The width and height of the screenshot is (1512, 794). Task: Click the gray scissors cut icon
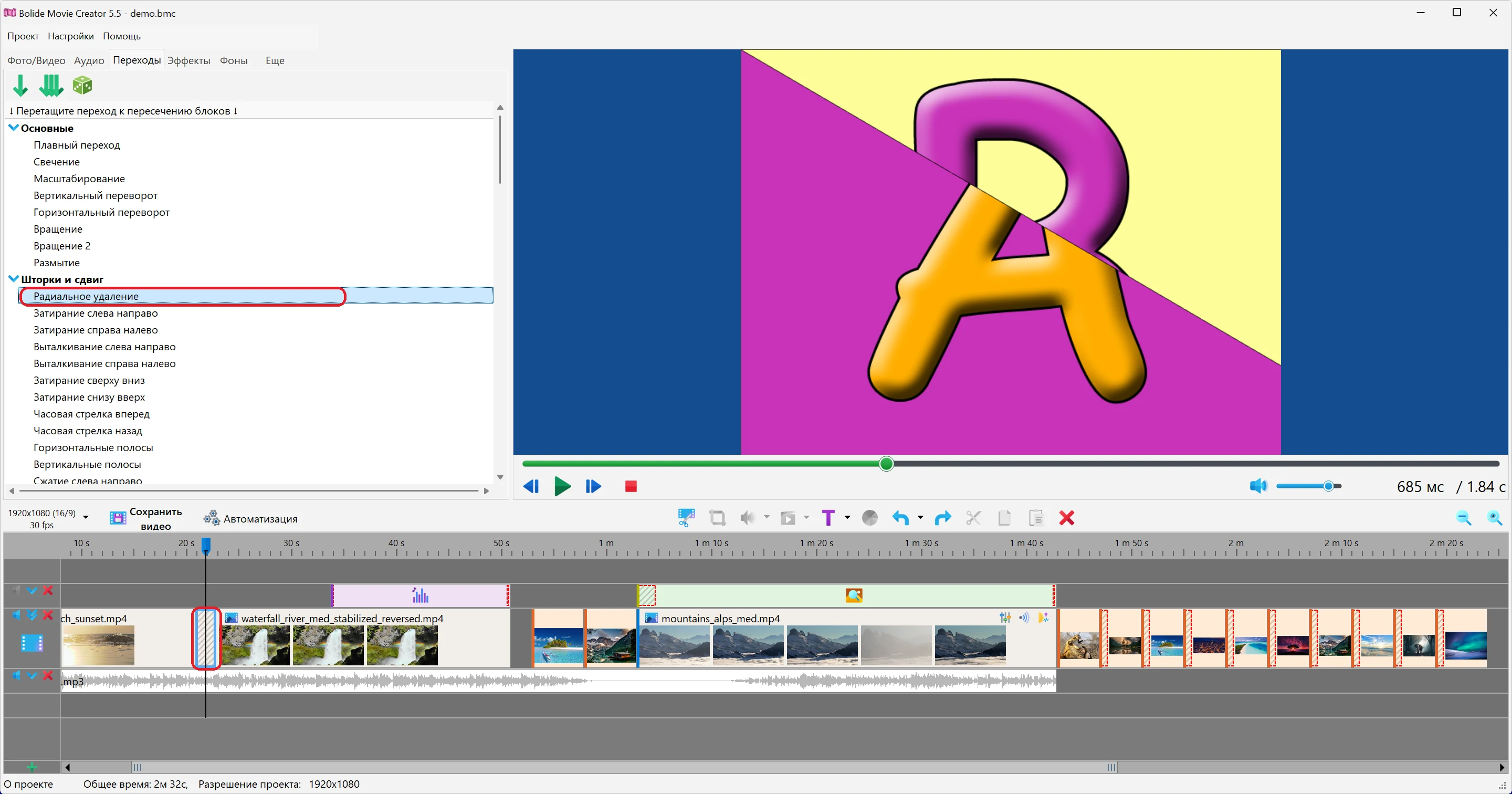(973, 517)
